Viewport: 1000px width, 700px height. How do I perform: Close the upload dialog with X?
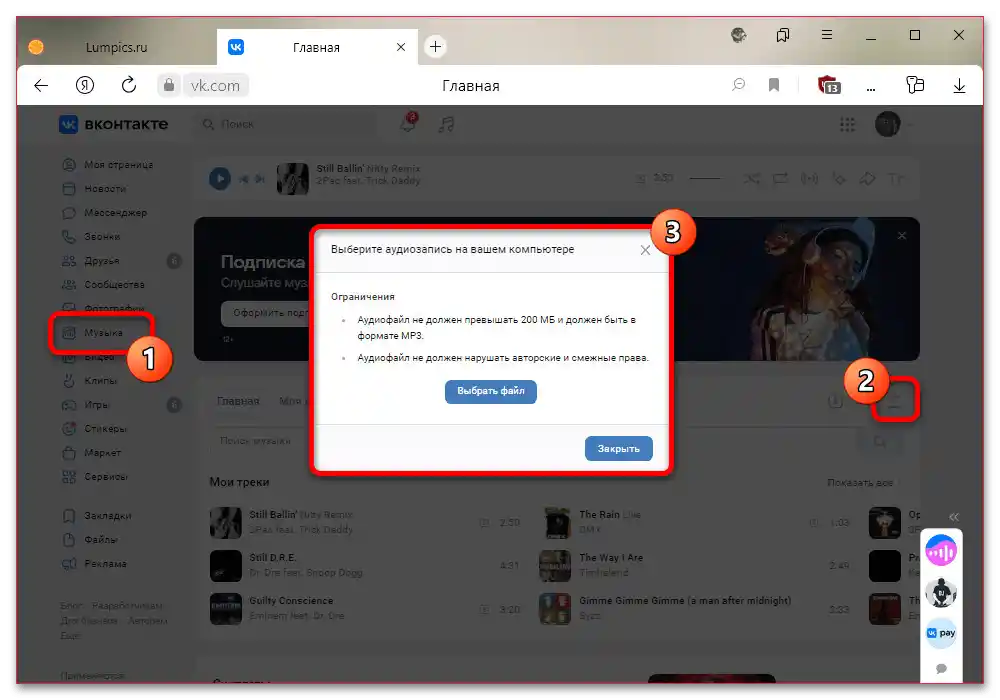tap(645, 250)
